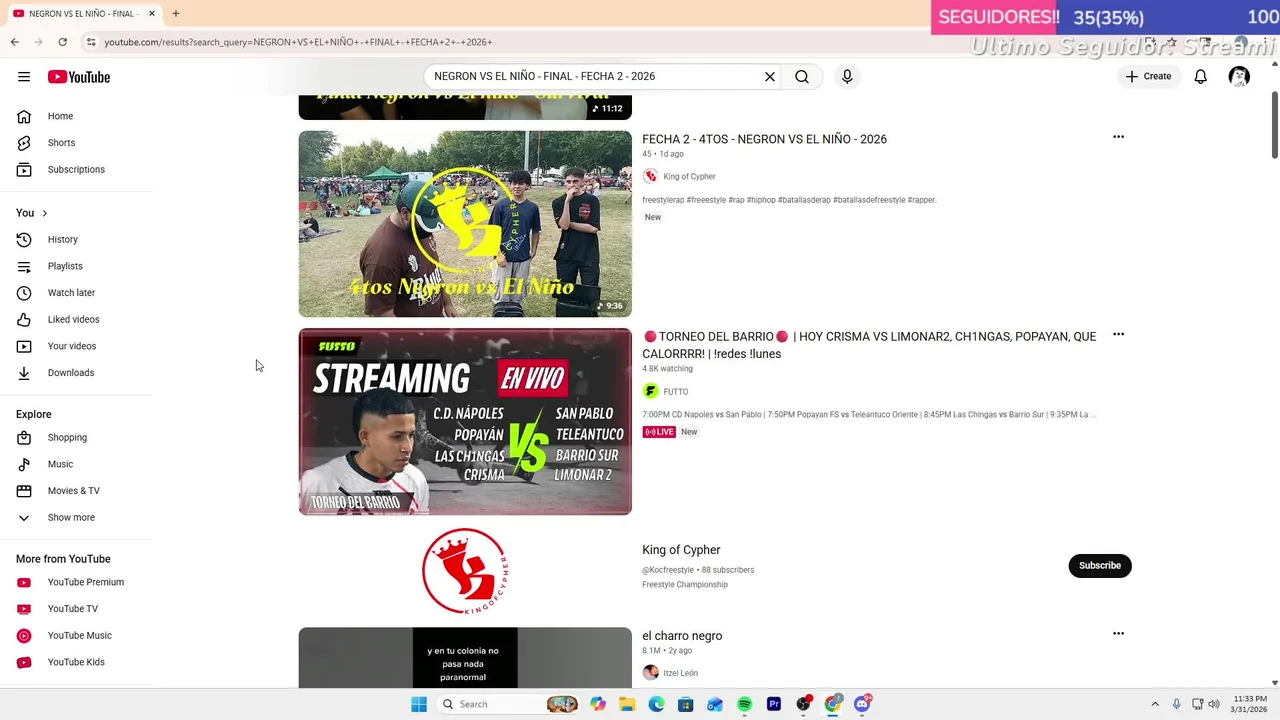Viewport: 1280px width, 720px height.
Task: Start voice search with the microphone
Action: pos(847,77)
